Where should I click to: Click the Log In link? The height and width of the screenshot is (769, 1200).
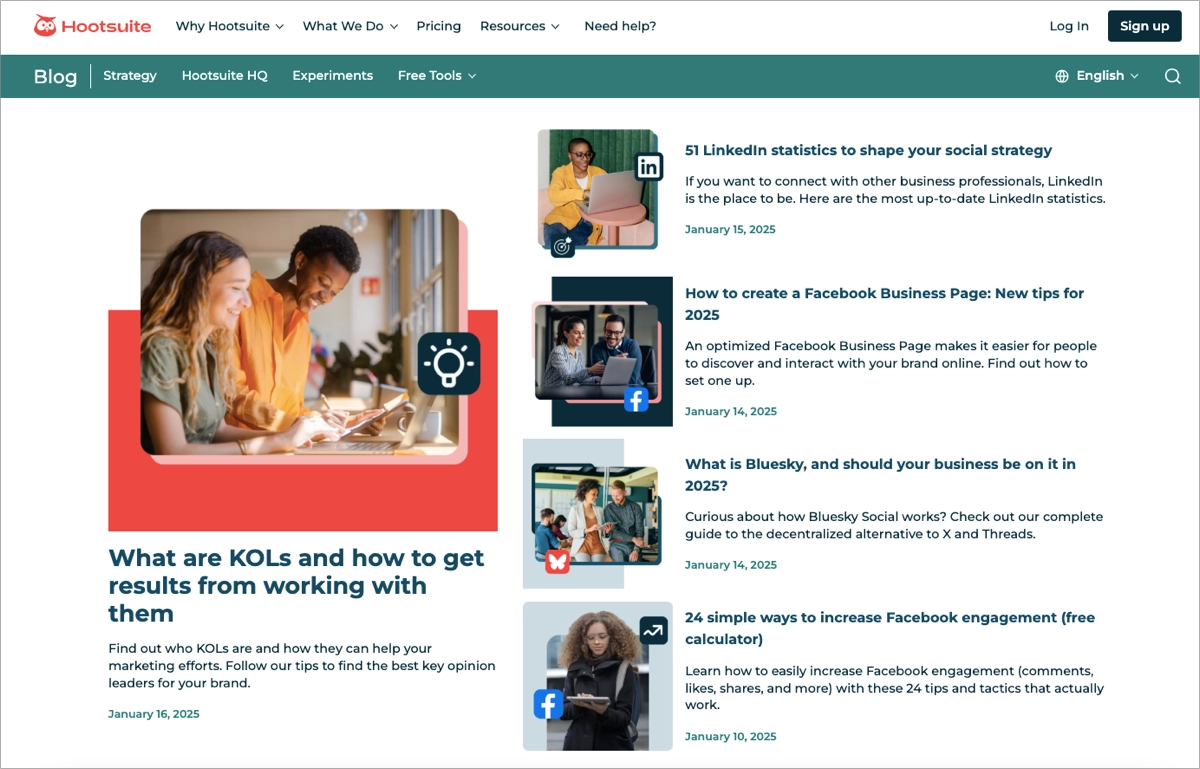pos(1068,26)
